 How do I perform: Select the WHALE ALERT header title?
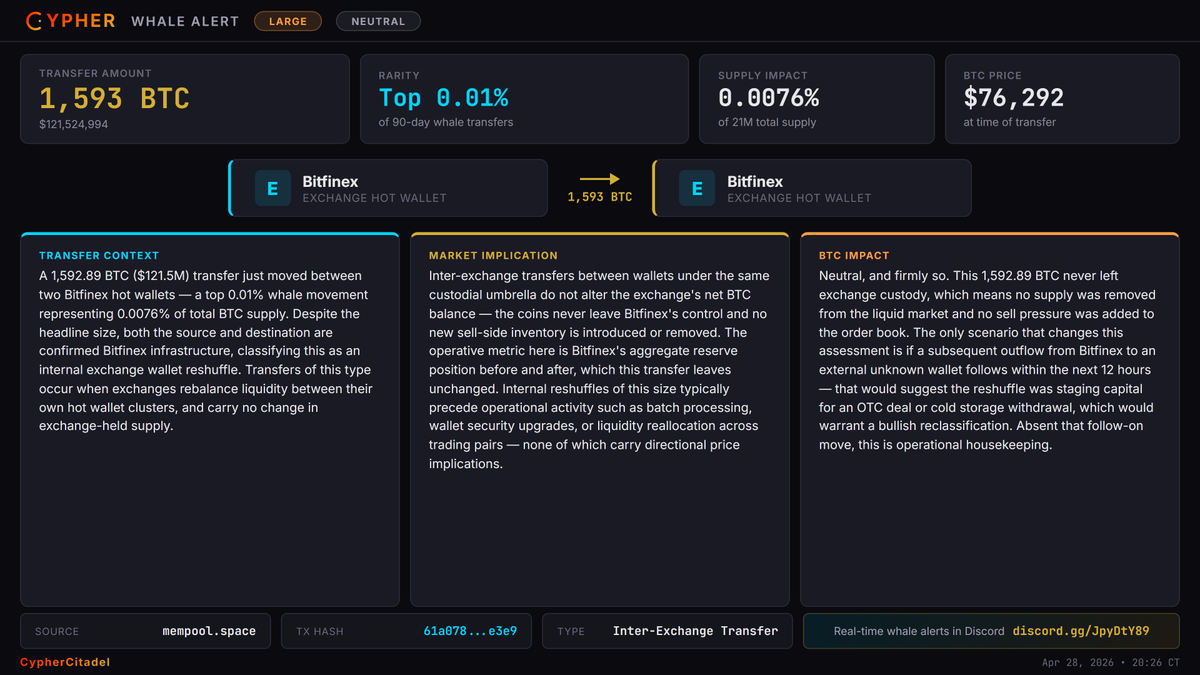(x=184, y=20)
